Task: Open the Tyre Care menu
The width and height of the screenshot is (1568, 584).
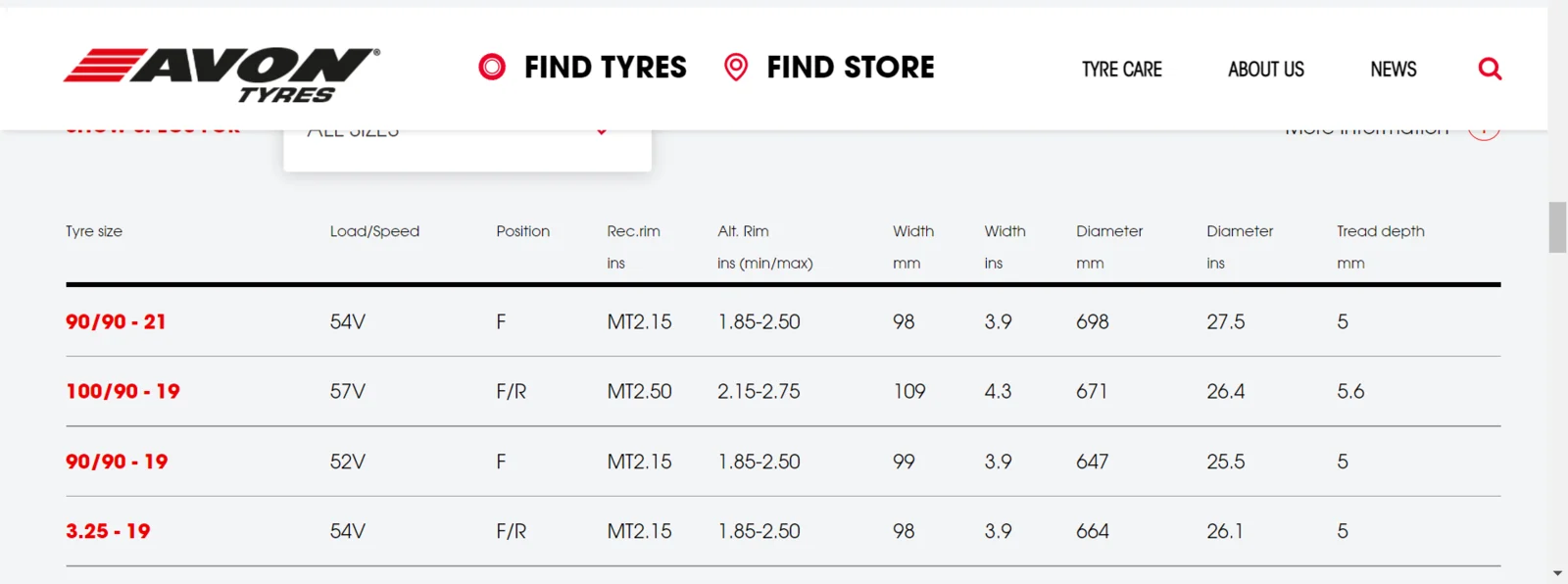Action: pos(1121,70)
